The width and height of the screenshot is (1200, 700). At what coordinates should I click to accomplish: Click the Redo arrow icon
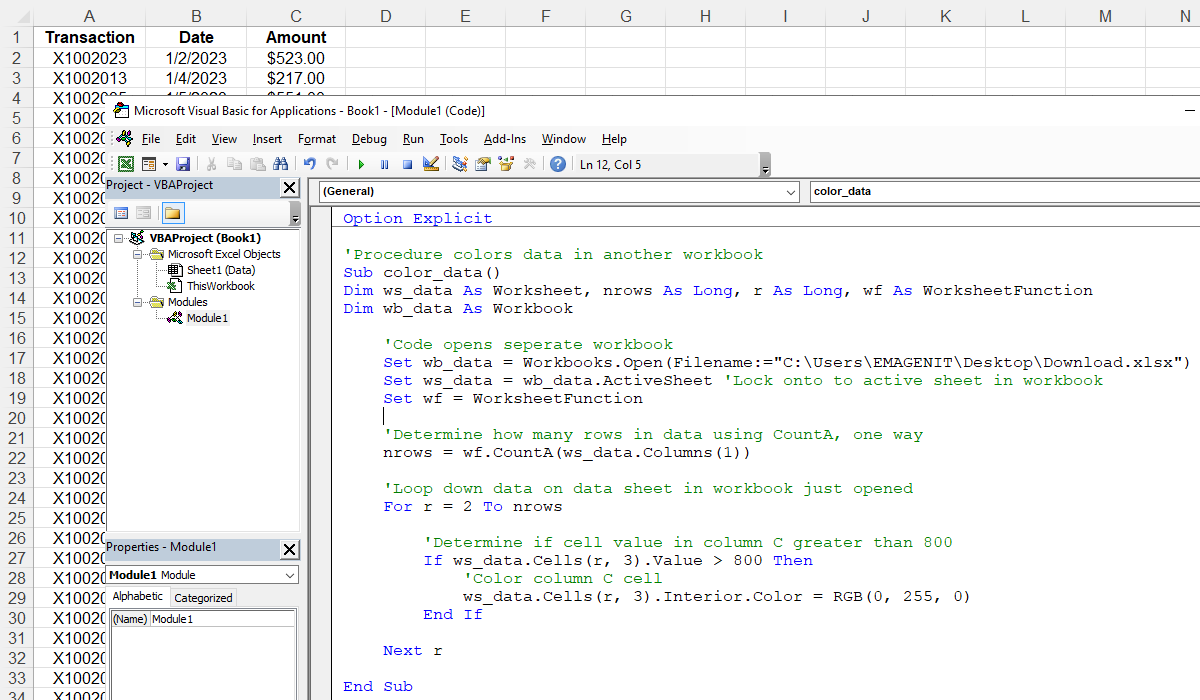tap(331, 164)
